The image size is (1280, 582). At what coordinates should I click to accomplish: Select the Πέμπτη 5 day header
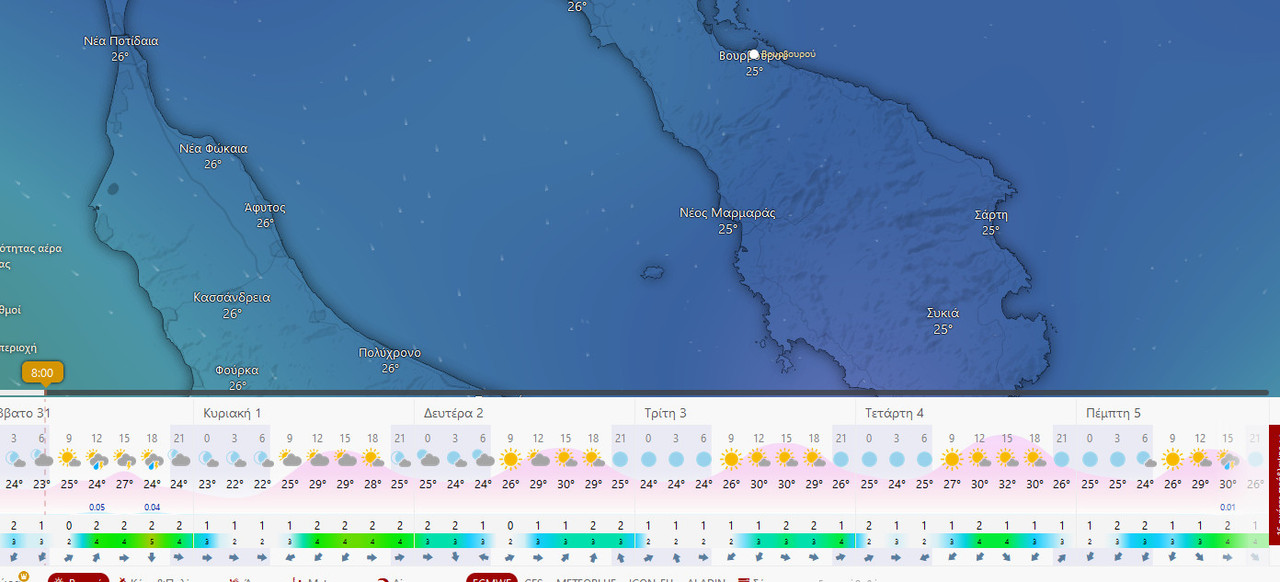[x=1113, y=413]
